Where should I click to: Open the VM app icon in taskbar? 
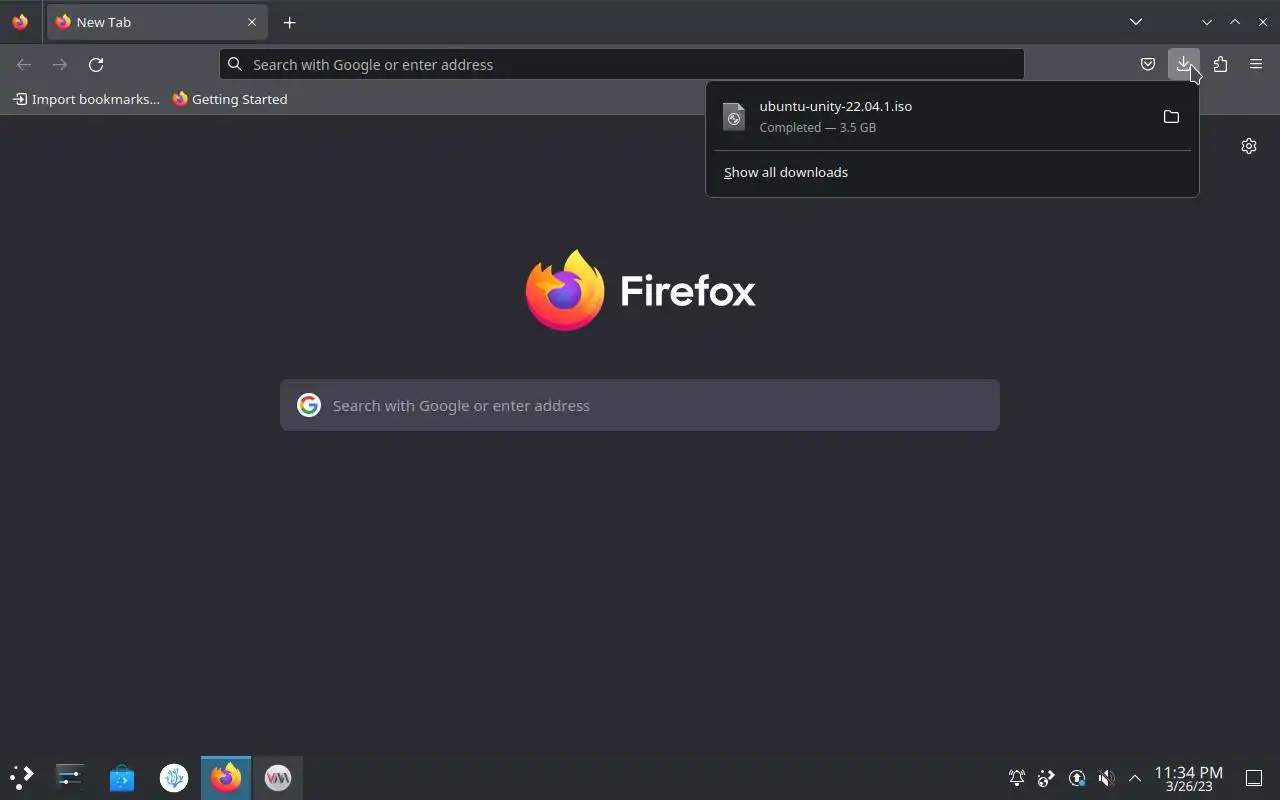tap(278, 777)
